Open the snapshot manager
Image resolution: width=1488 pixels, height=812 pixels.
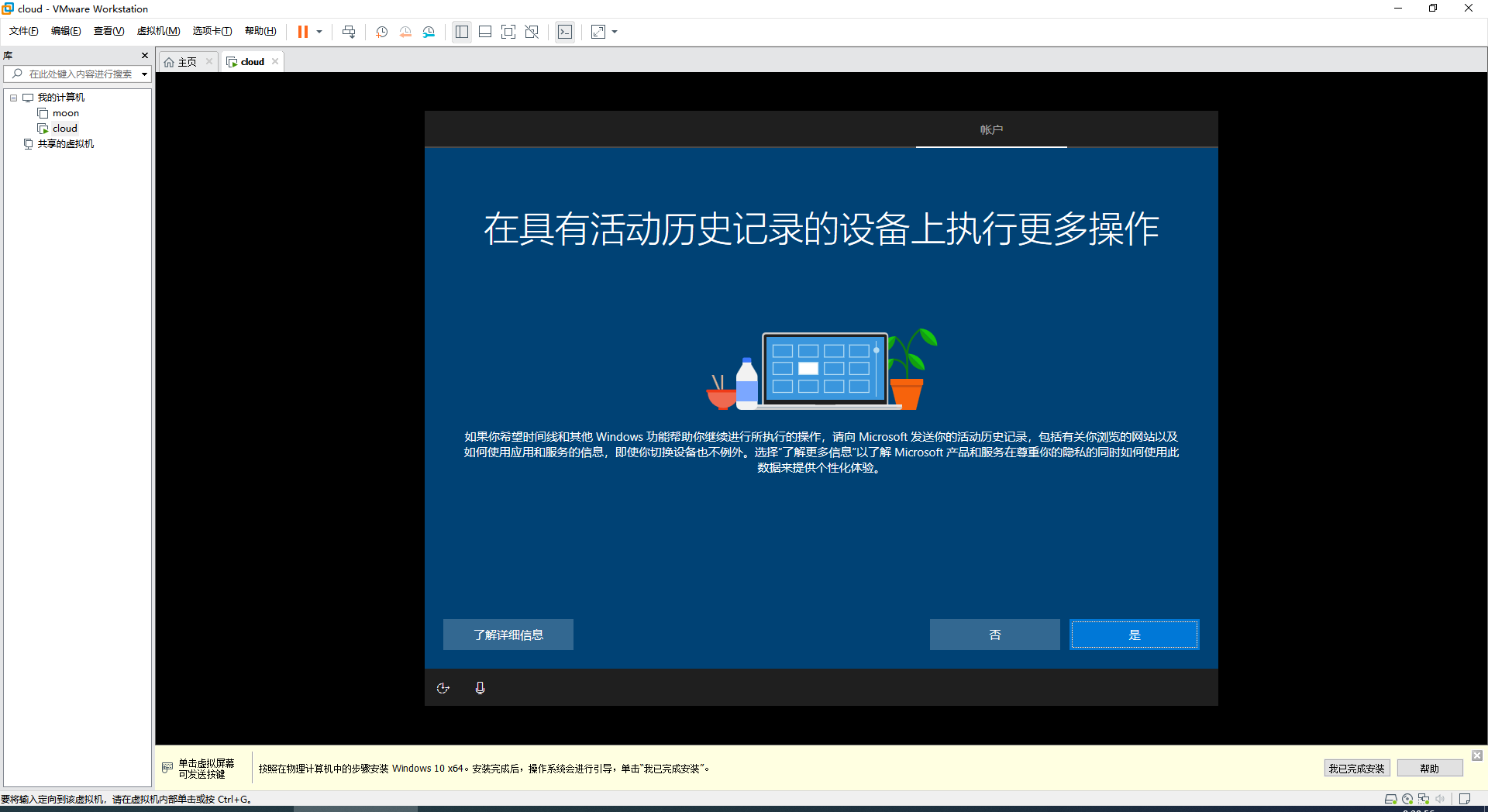pyautogui.click(x=429, y=32)
